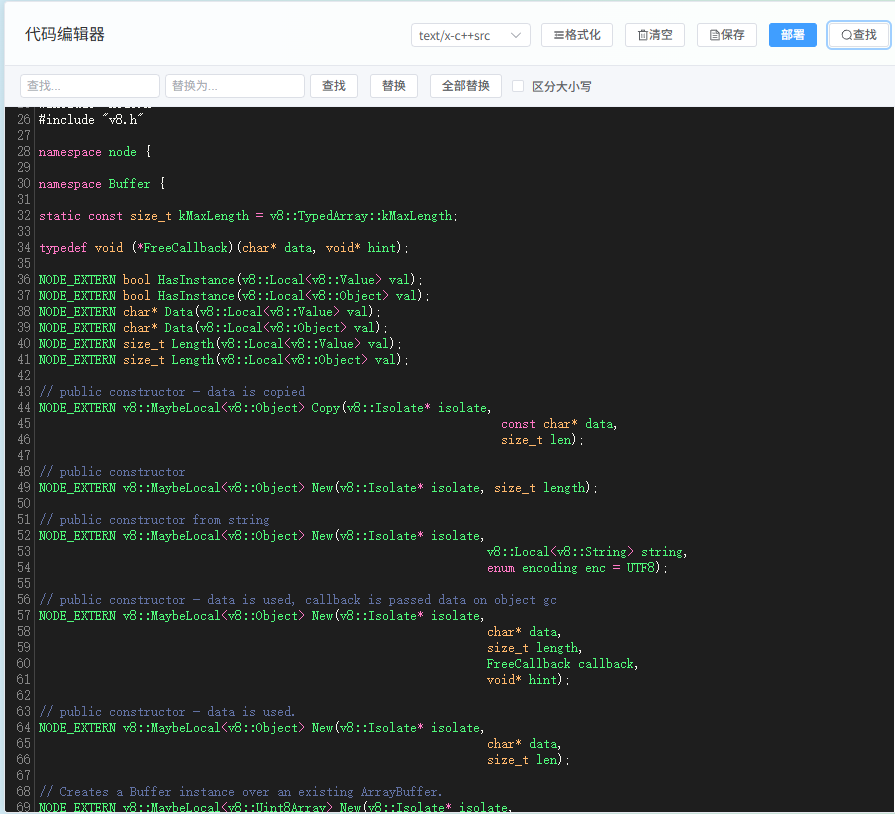
Task: Click the 替换 button
Action: [394, 86]
